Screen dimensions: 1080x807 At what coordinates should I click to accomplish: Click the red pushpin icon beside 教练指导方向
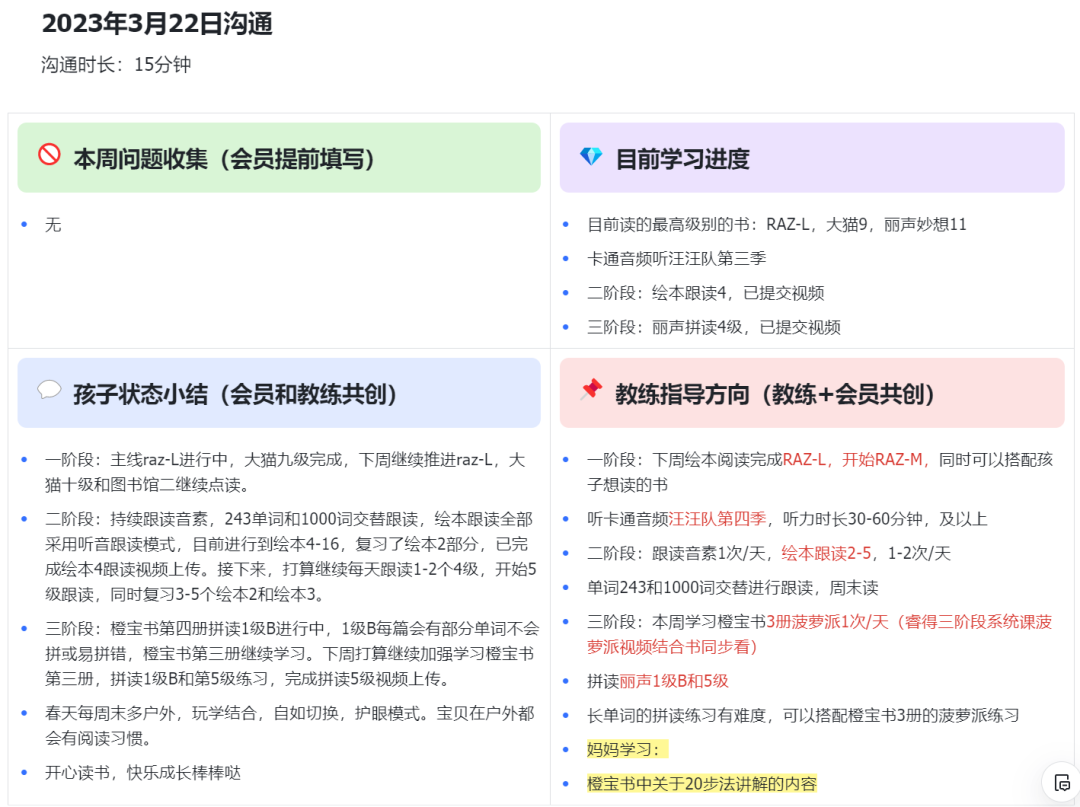(591, 390)
